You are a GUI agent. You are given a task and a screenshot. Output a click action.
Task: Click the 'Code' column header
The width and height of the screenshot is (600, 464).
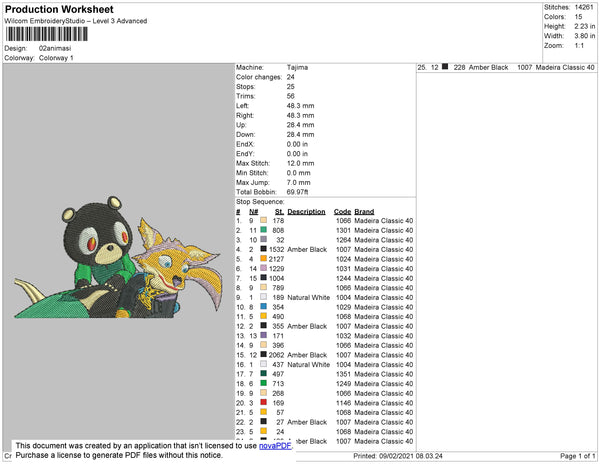click(x=342, y=212)
